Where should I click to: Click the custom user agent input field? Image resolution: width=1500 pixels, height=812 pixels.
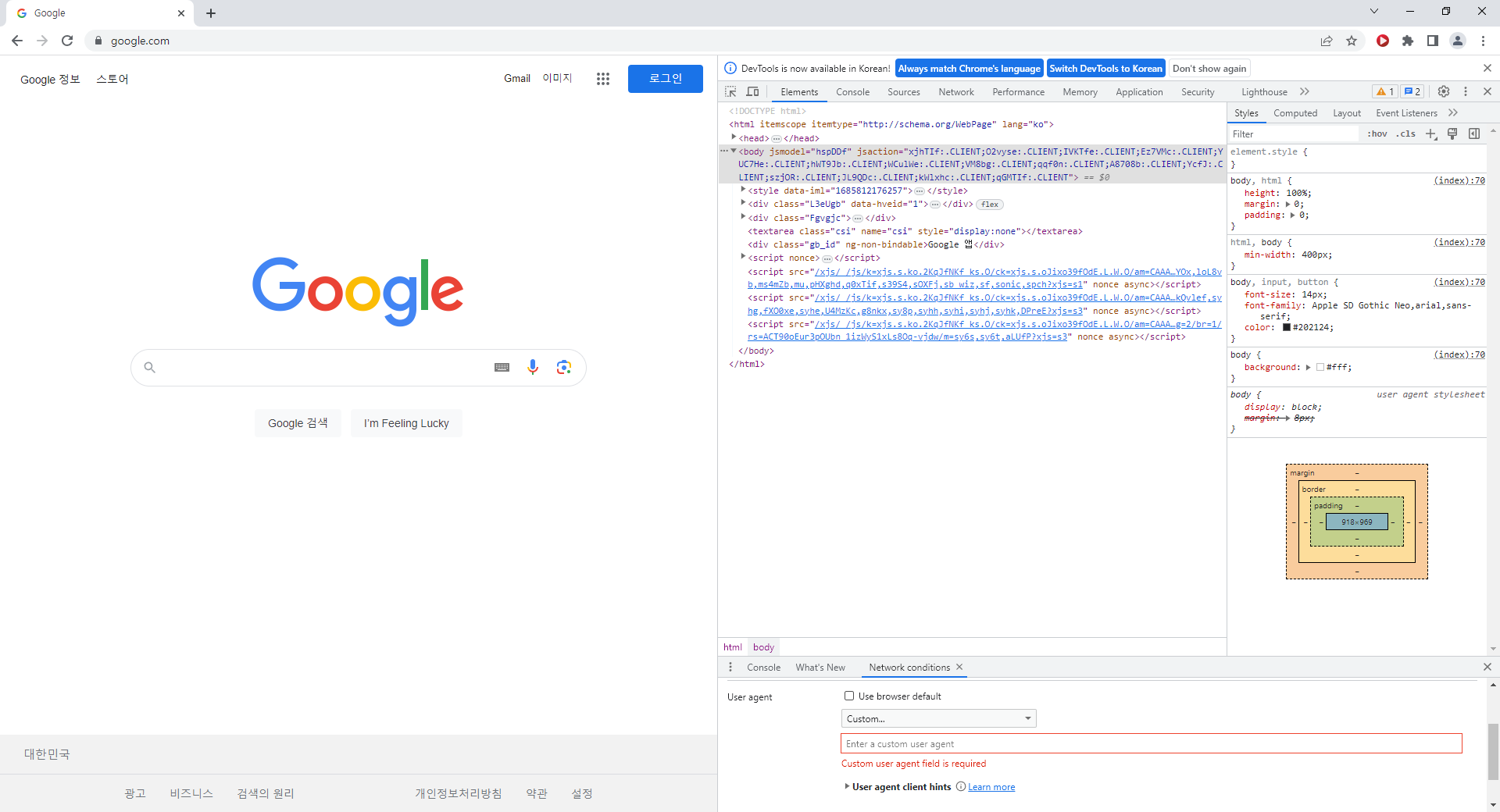pyautogui.click(x=1151, y=743)
